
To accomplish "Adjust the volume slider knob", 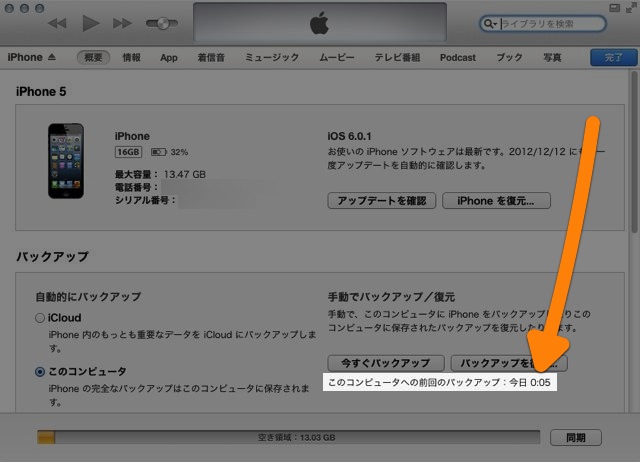I will pyautogui.click(x=163, y=23).
